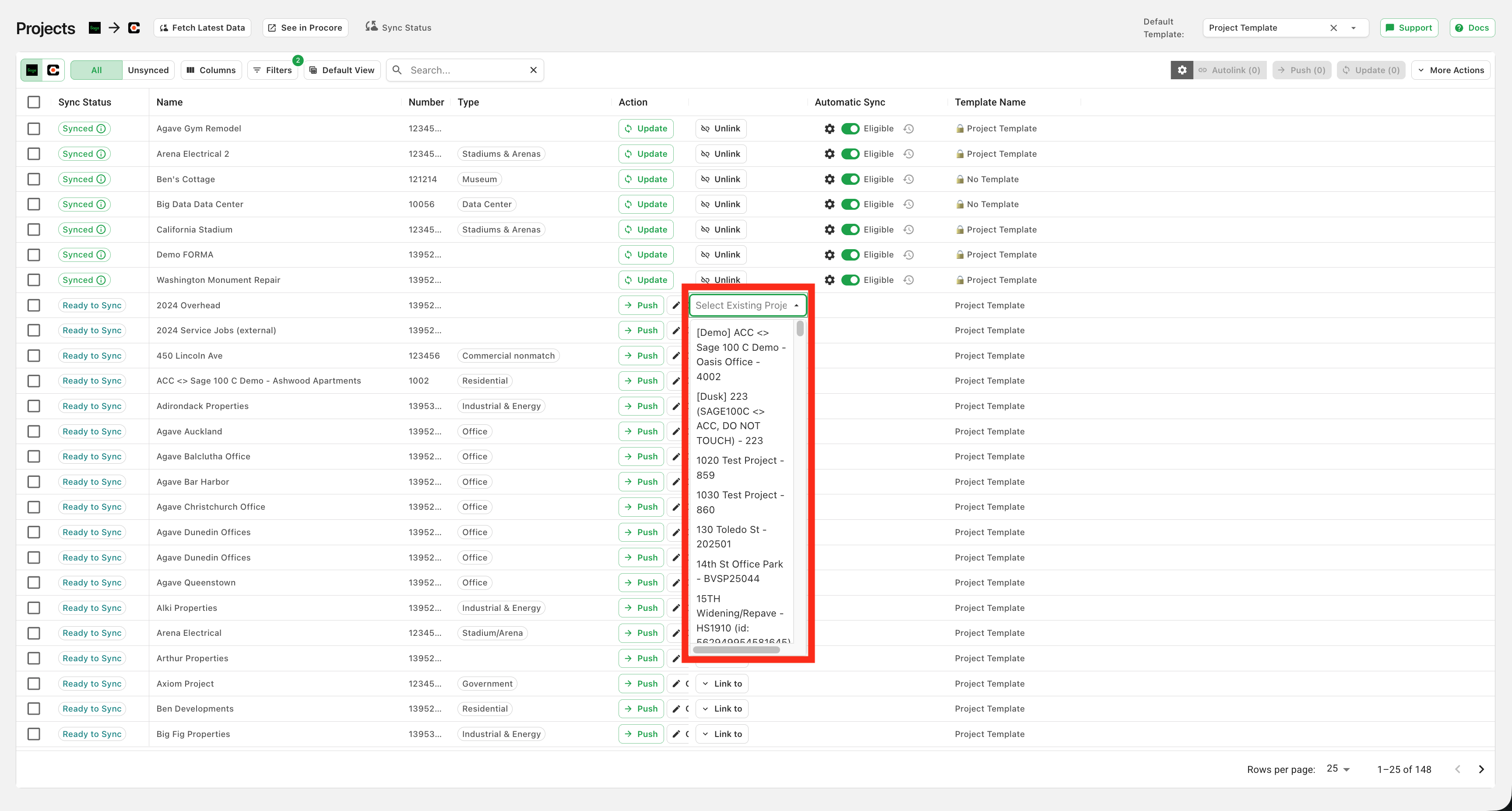Screen dimensions: 1512x811
Task: Clear the Default Template selection
Action: coord(1333,28)
